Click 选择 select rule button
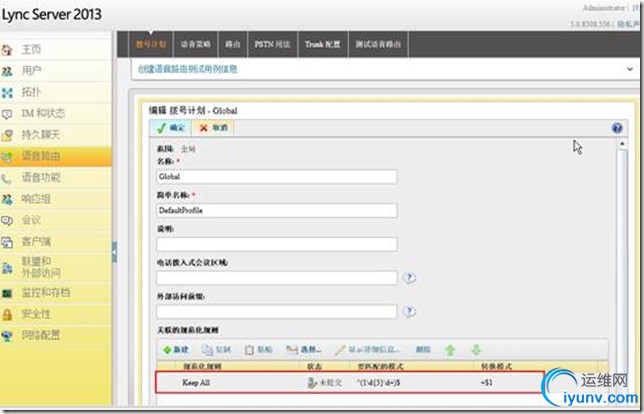 click(x=304, y=350)
